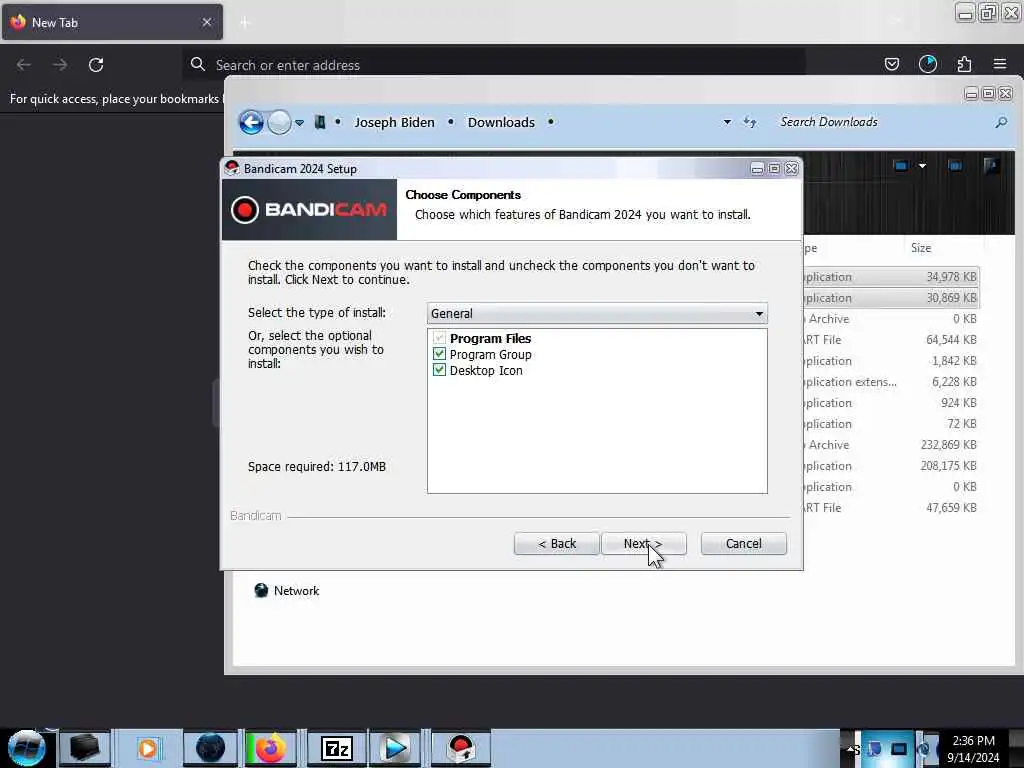Image resolution: width=1024 pixels, height=768 pixels.
Task: Click the Explorer address bar folder icon
Action: [x=320, y=122]
